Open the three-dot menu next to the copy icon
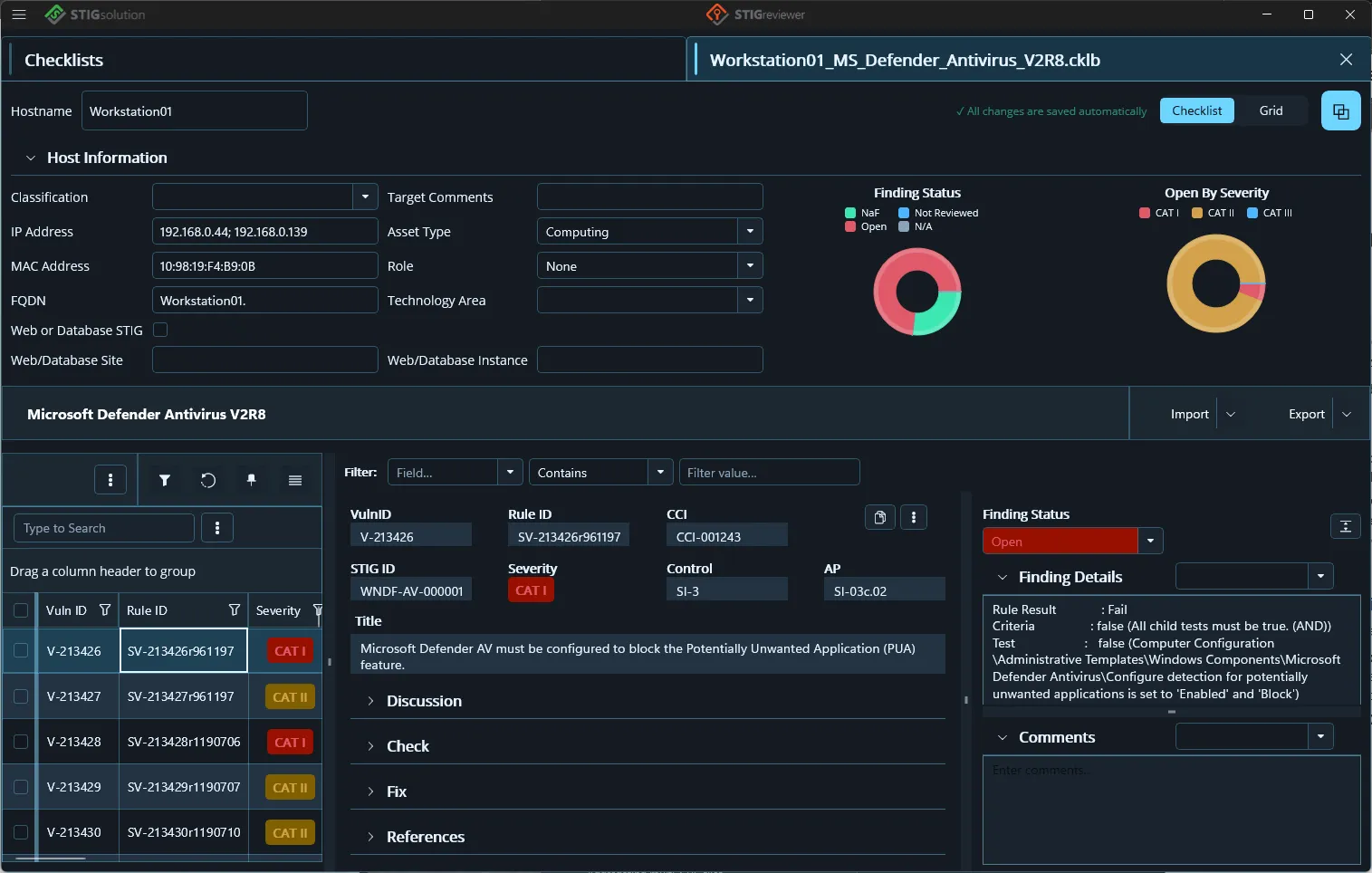The width and height of the screenshot is (1372, 873). 914,517
